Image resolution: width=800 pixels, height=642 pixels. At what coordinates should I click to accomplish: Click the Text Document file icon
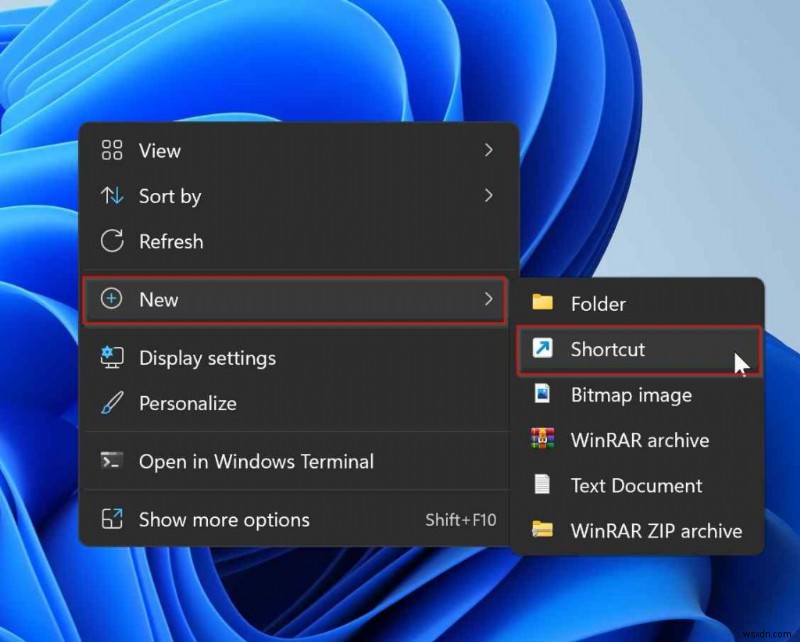click(x=542, y=486)
